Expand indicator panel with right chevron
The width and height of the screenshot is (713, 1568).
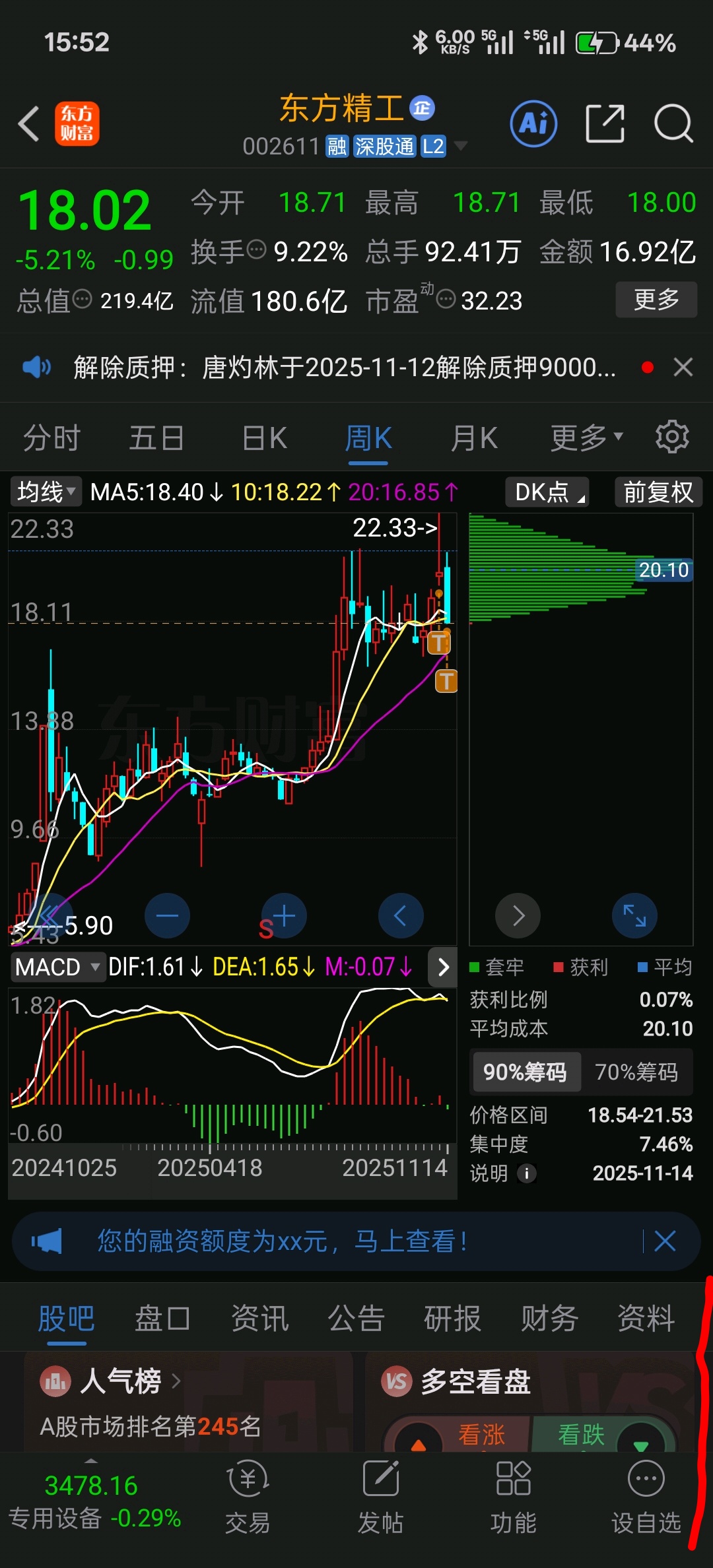[443, 967]
